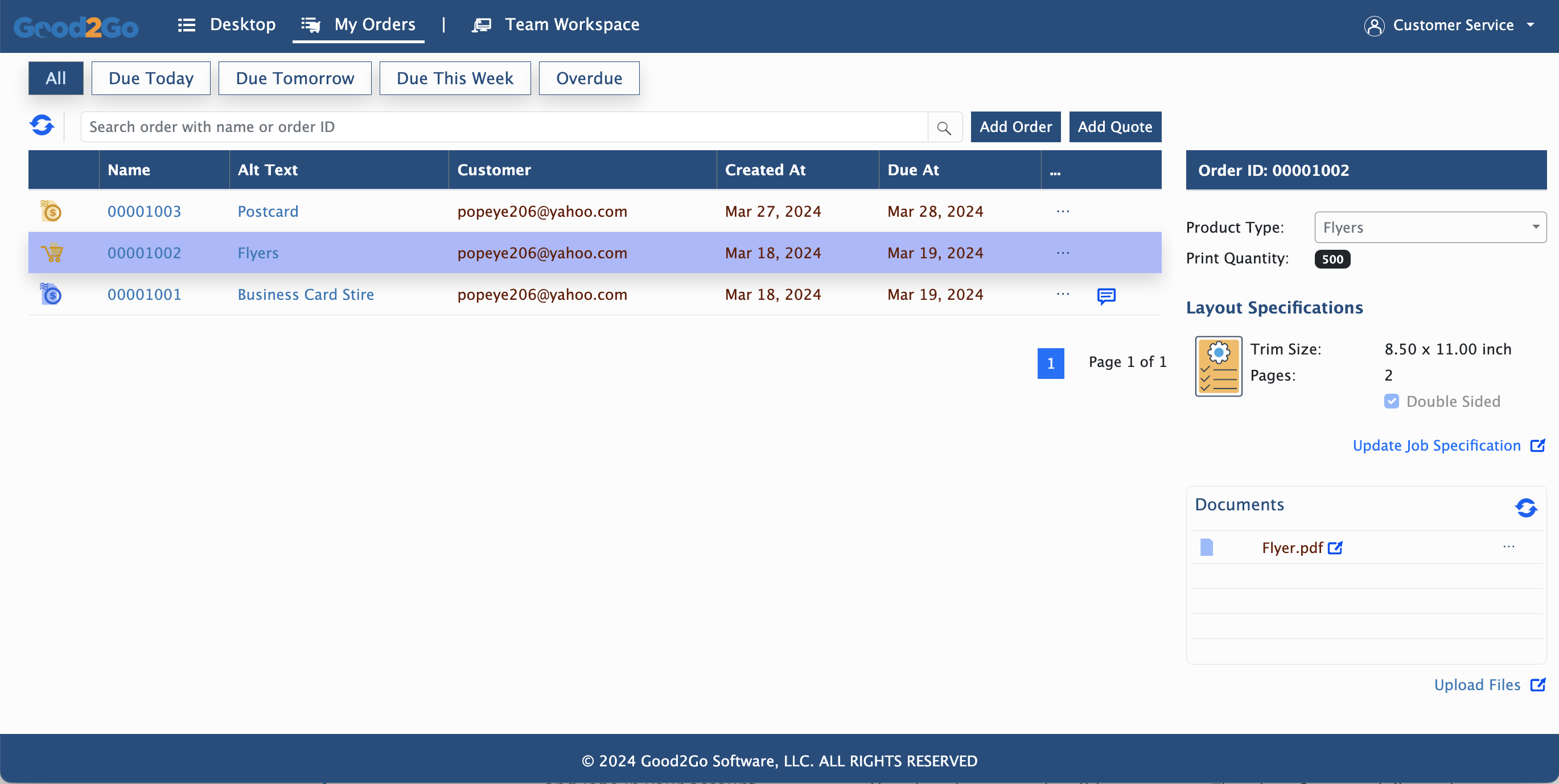The height and width of the screenshot is (784, 1559).
Task: Focus the order search input field
Action: point(504,127)
